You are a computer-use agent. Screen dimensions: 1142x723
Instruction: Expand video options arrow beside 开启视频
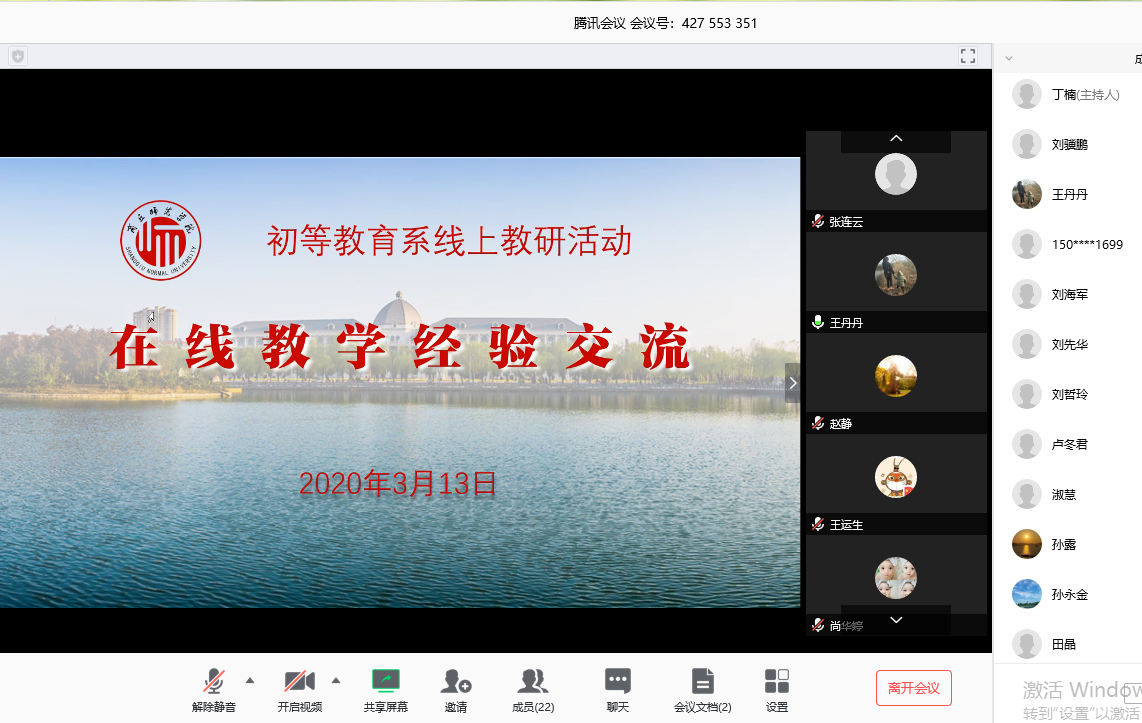(336, 680)
